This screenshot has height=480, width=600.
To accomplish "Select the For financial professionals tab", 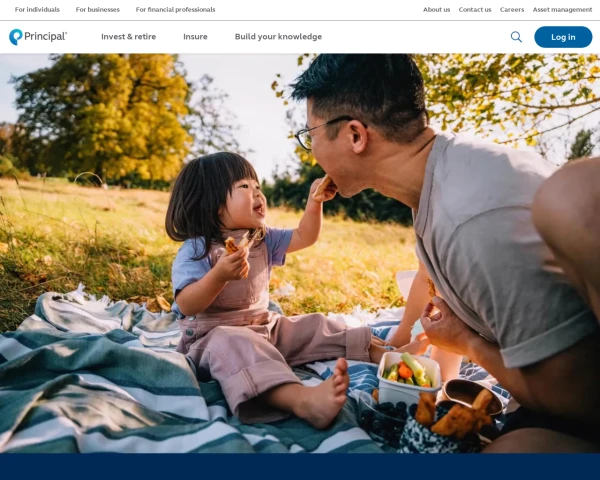I will coord(175,10).
